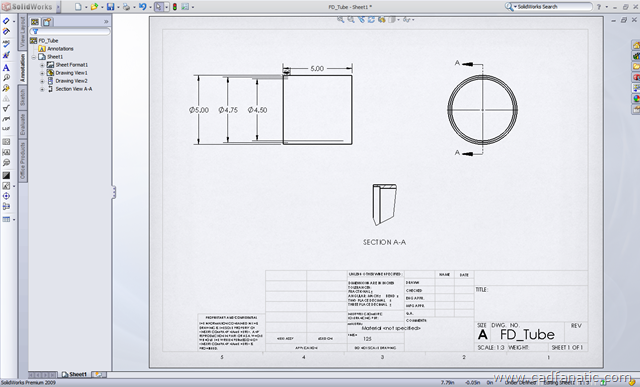Click the Area Hatch/Fill icon
This screenshot has height=387, width=640.
[6, 176]
